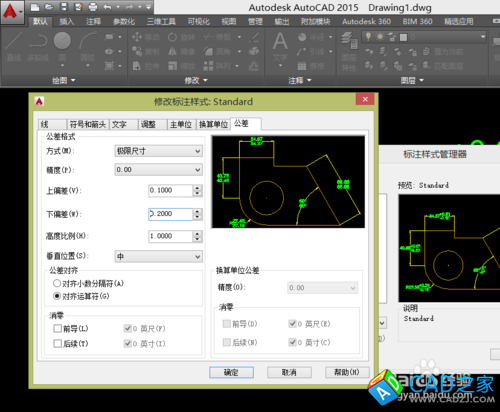This screenshot has width=500, height=412.
Task: Open the AutoCAD application menu
Action: pyautogui.click(x=12, y=12)
